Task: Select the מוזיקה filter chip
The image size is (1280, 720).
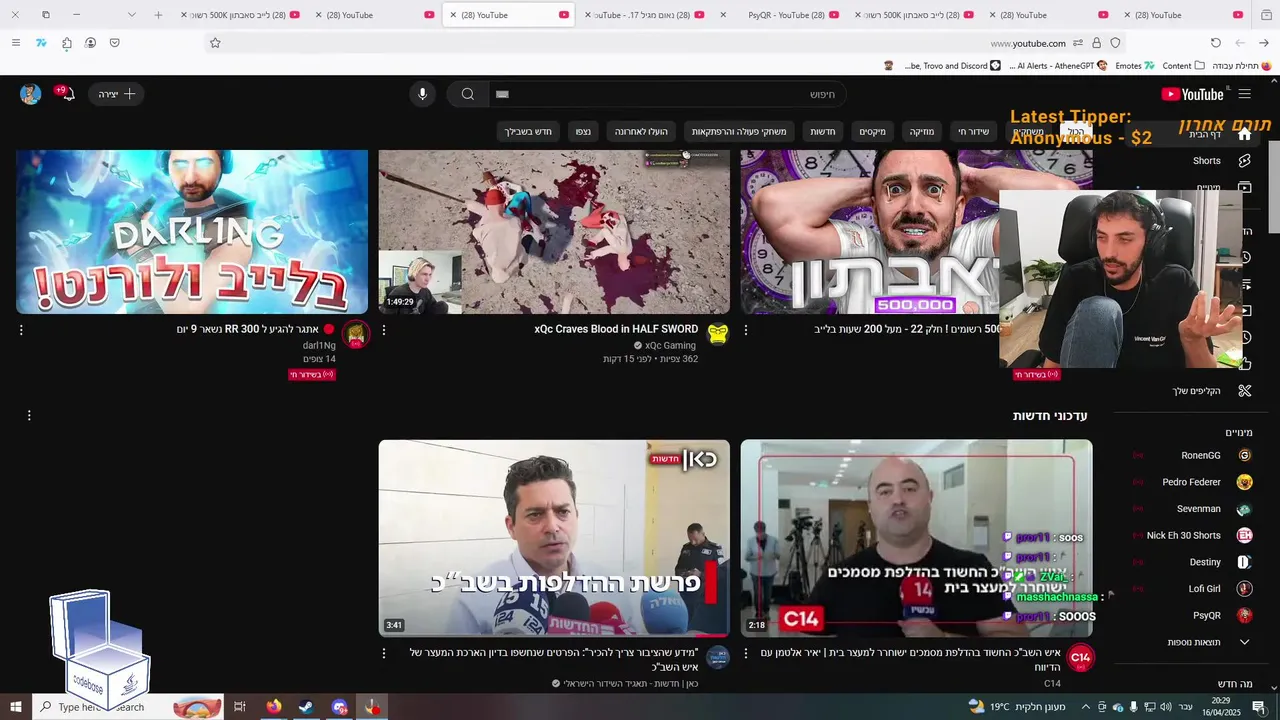Action: [921, 132]
